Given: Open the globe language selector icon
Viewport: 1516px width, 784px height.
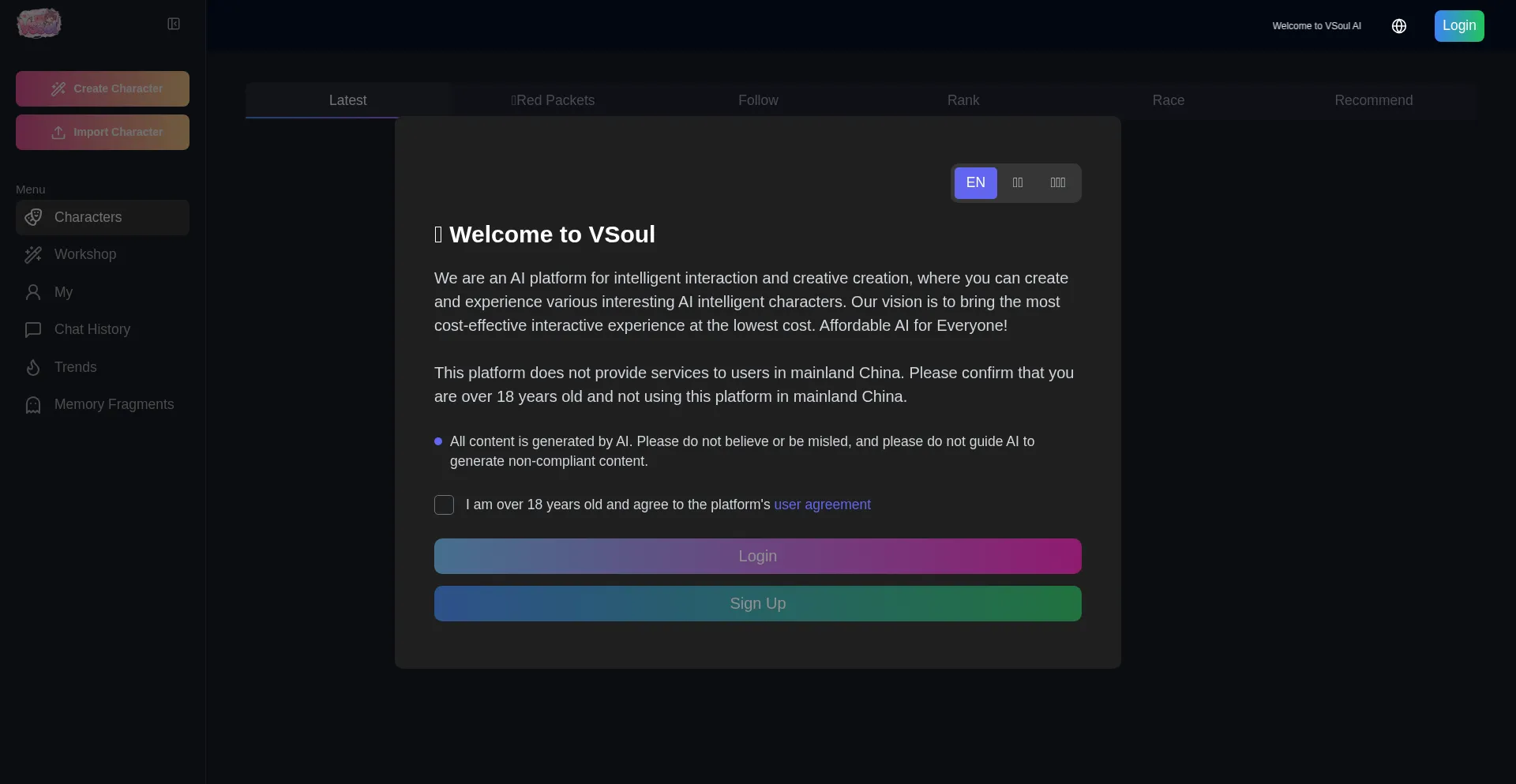Looking at the screenshot, I should (1399, 26).
